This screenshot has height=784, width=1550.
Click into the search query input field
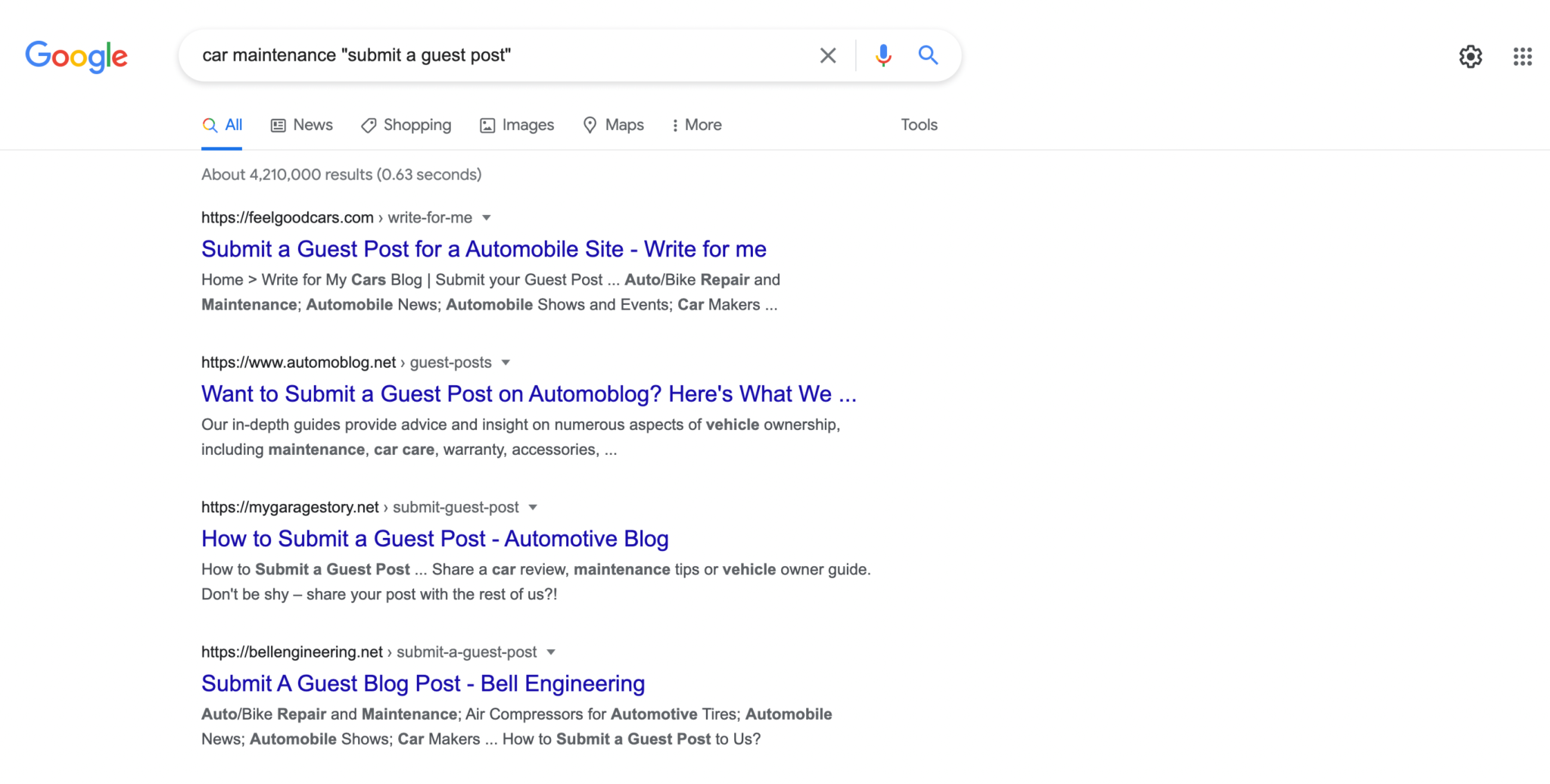(x=500, y=55)
